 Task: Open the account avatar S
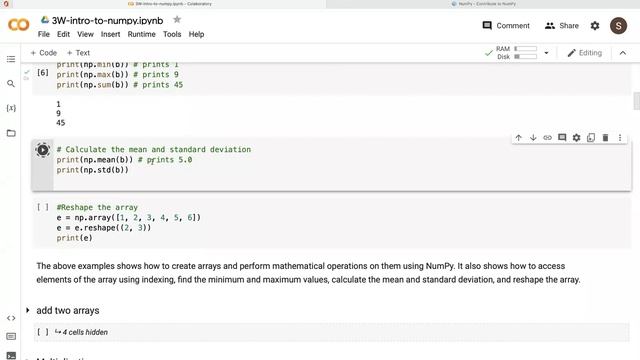(618, 26)
